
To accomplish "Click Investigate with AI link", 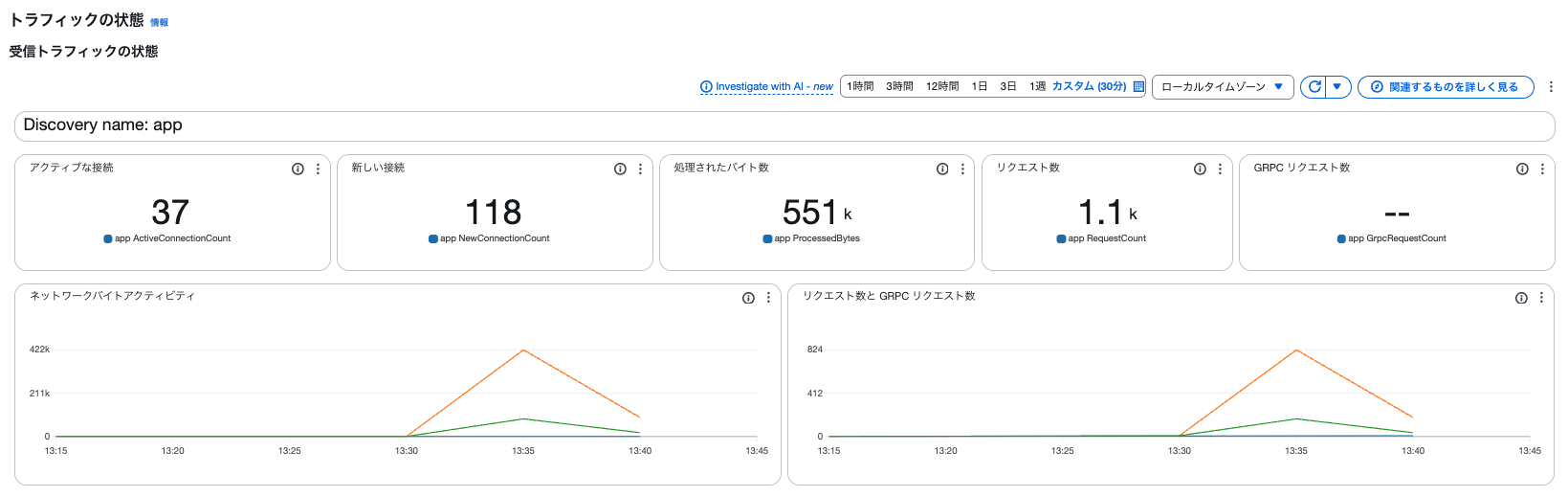I will coord(766,86).
